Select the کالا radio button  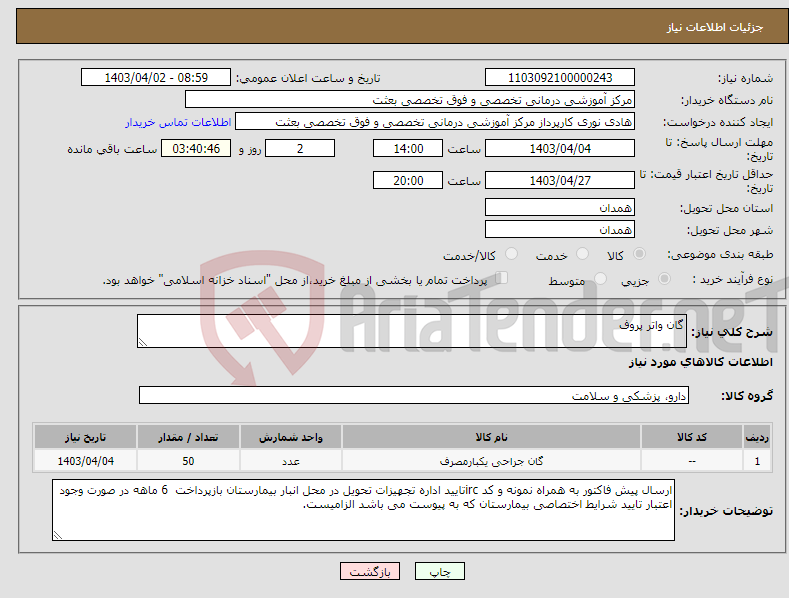tap(639, 254)
